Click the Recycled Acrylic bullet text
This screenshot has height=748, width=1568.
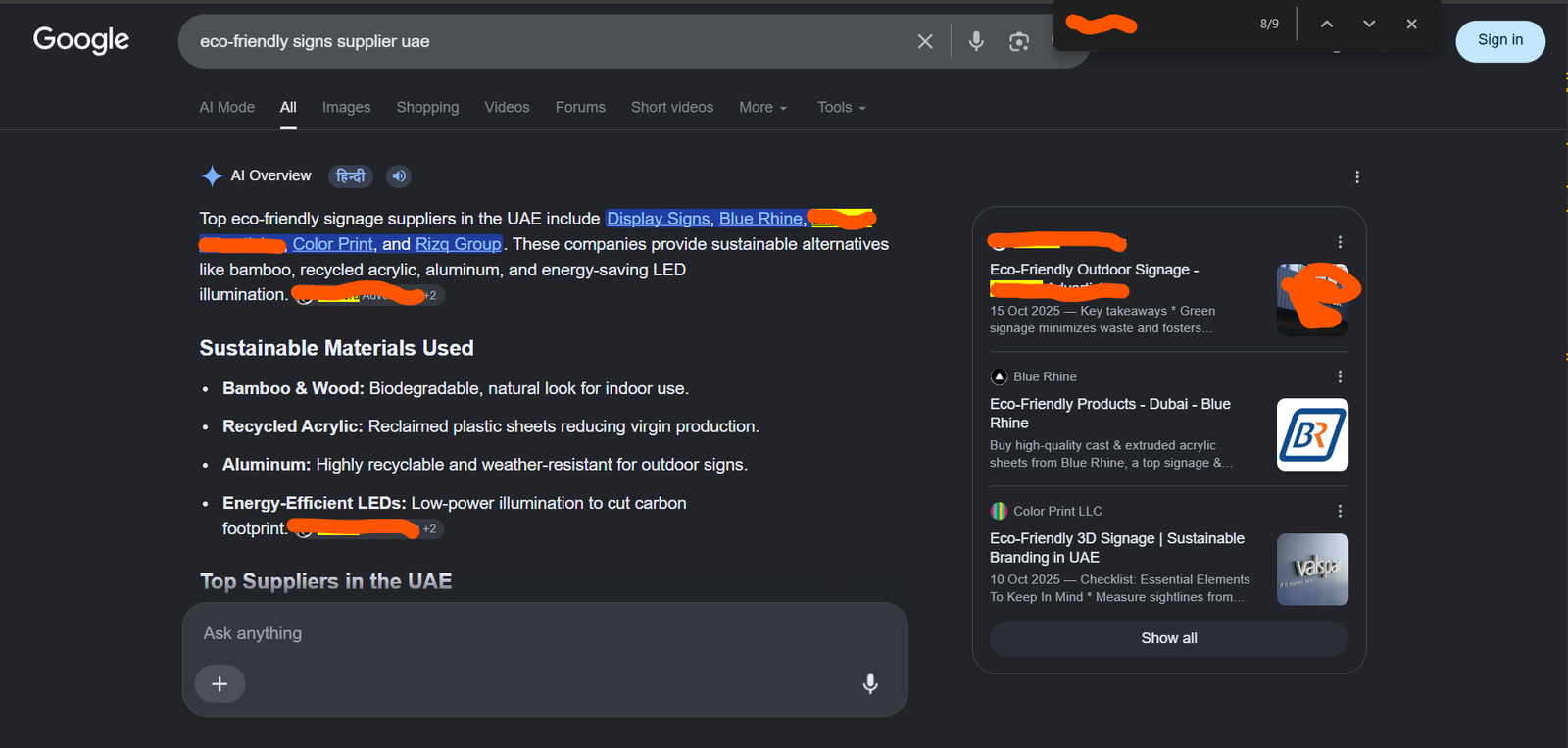point(491,426)
